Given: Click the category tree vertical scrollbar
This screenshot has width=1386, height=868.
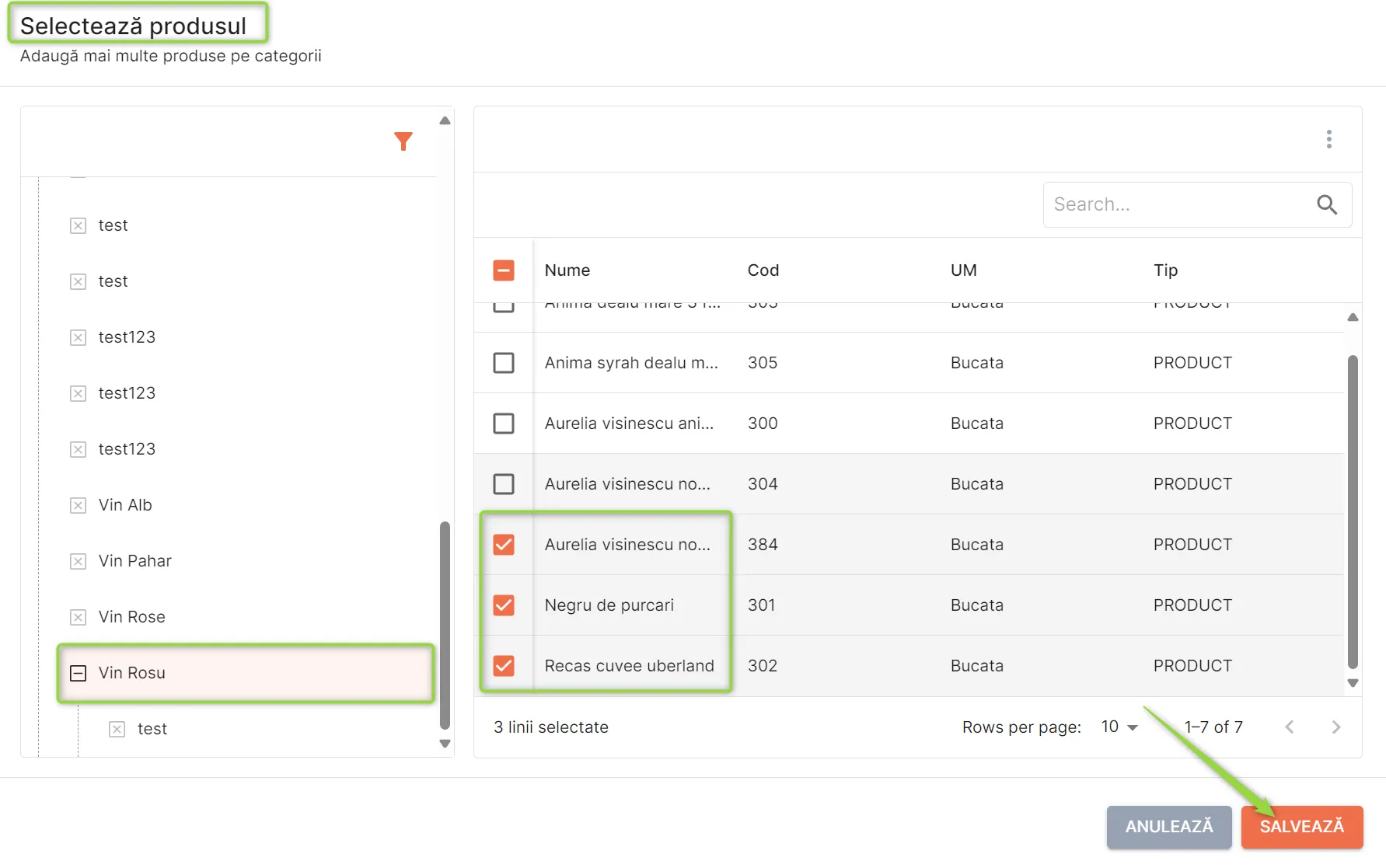Looking at the screenshot, I should click(445, 625).
